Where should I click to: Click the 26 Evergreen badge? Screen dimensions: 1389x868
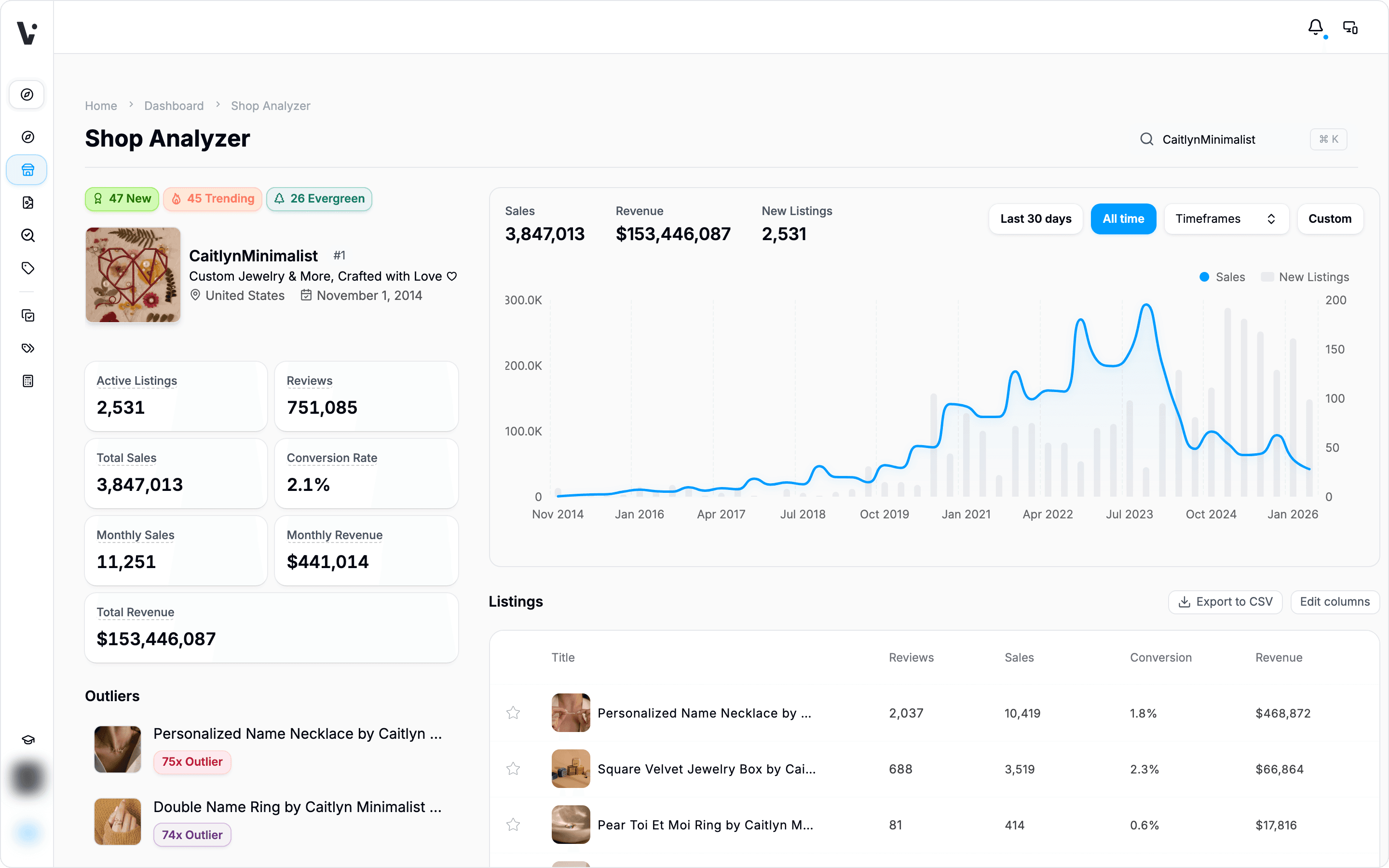[x=319, y=199]
